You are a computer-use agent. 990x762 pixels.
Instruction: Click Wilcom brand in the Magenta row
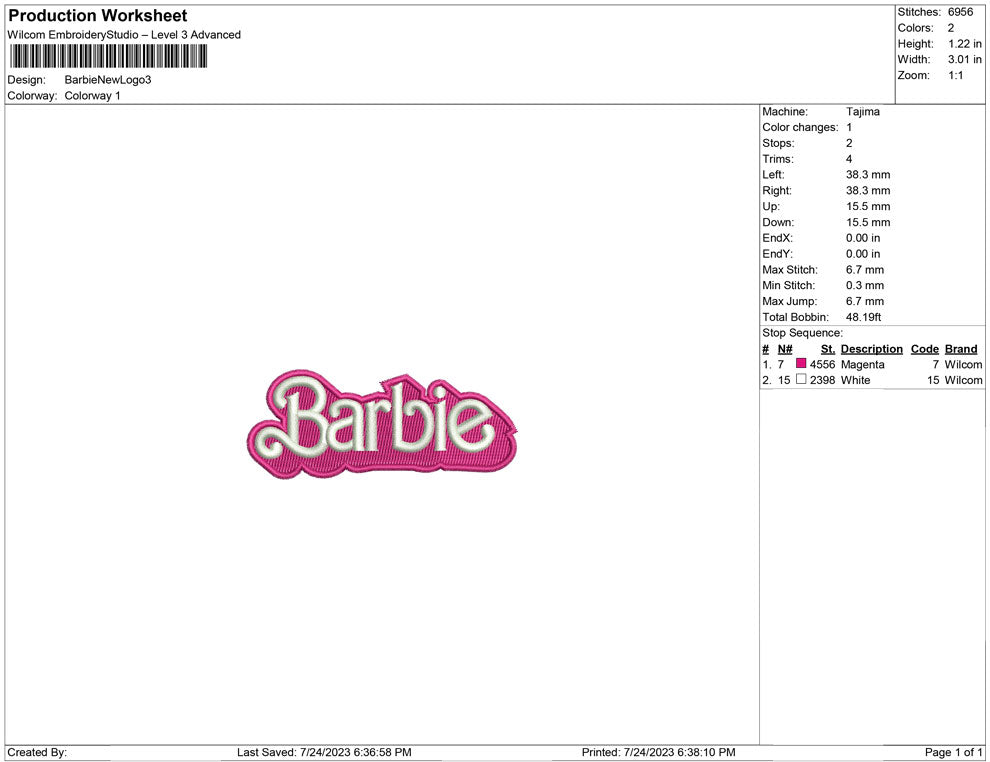[x=963, y=364]
